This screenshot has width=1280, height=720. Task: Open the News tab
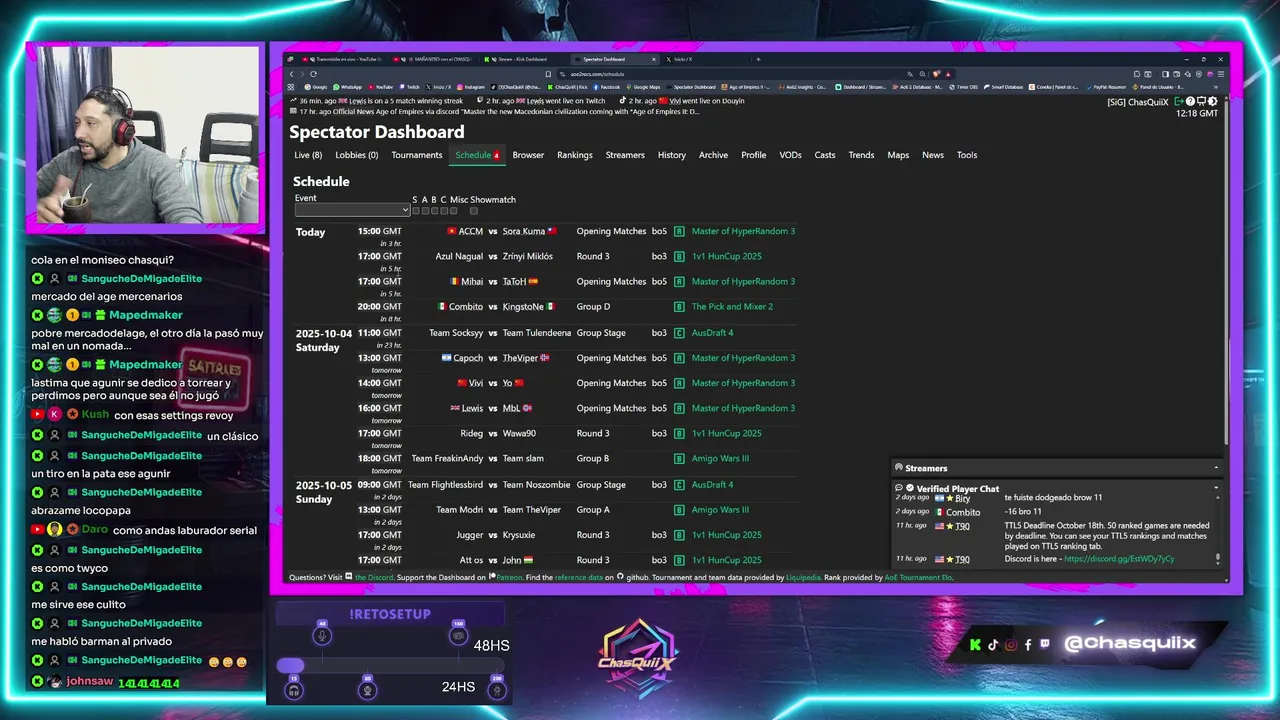[x=933, y=155]
